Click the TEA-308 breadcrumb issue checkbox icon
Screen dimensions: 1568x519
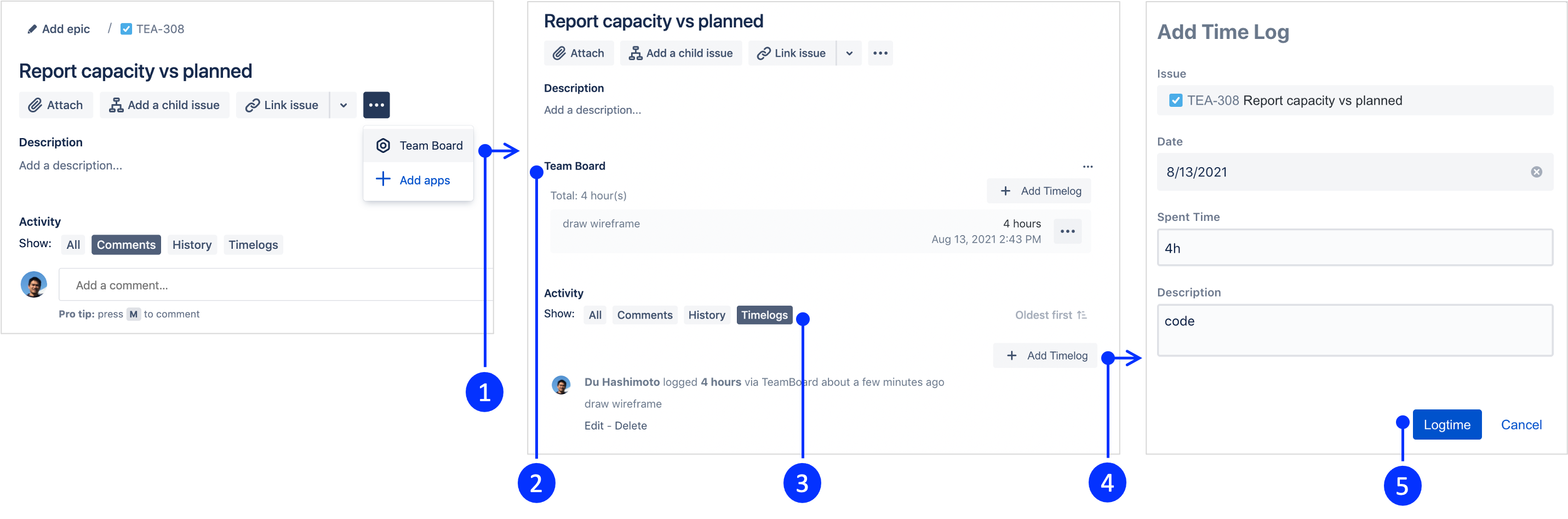click(126, 29)
